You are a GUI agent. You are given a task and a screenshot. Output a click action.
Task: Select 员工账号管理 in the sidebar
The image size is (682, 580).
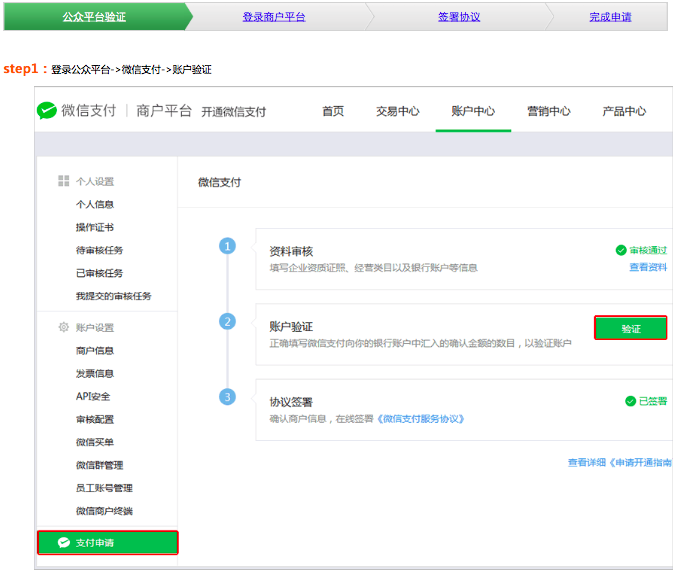pyautogui.click(x=104, y=488)
